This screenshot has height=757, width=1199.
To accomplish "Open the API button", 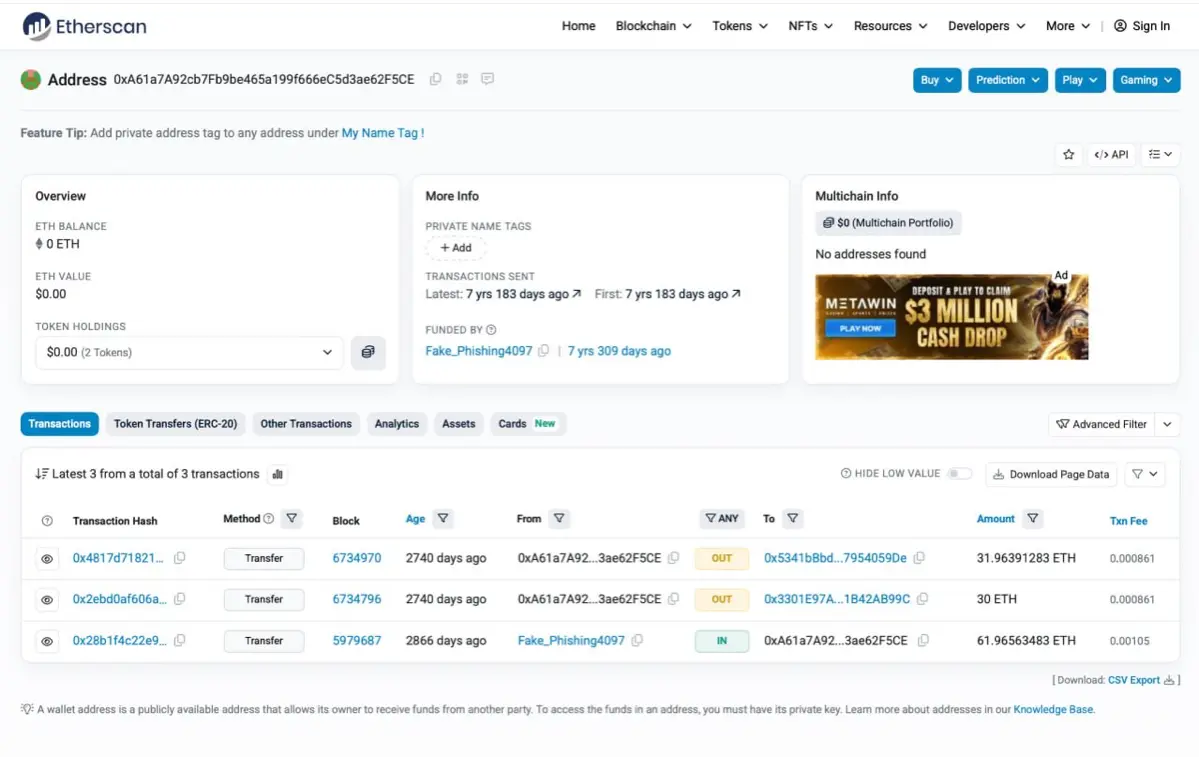I will click(x=1111, y=154).
